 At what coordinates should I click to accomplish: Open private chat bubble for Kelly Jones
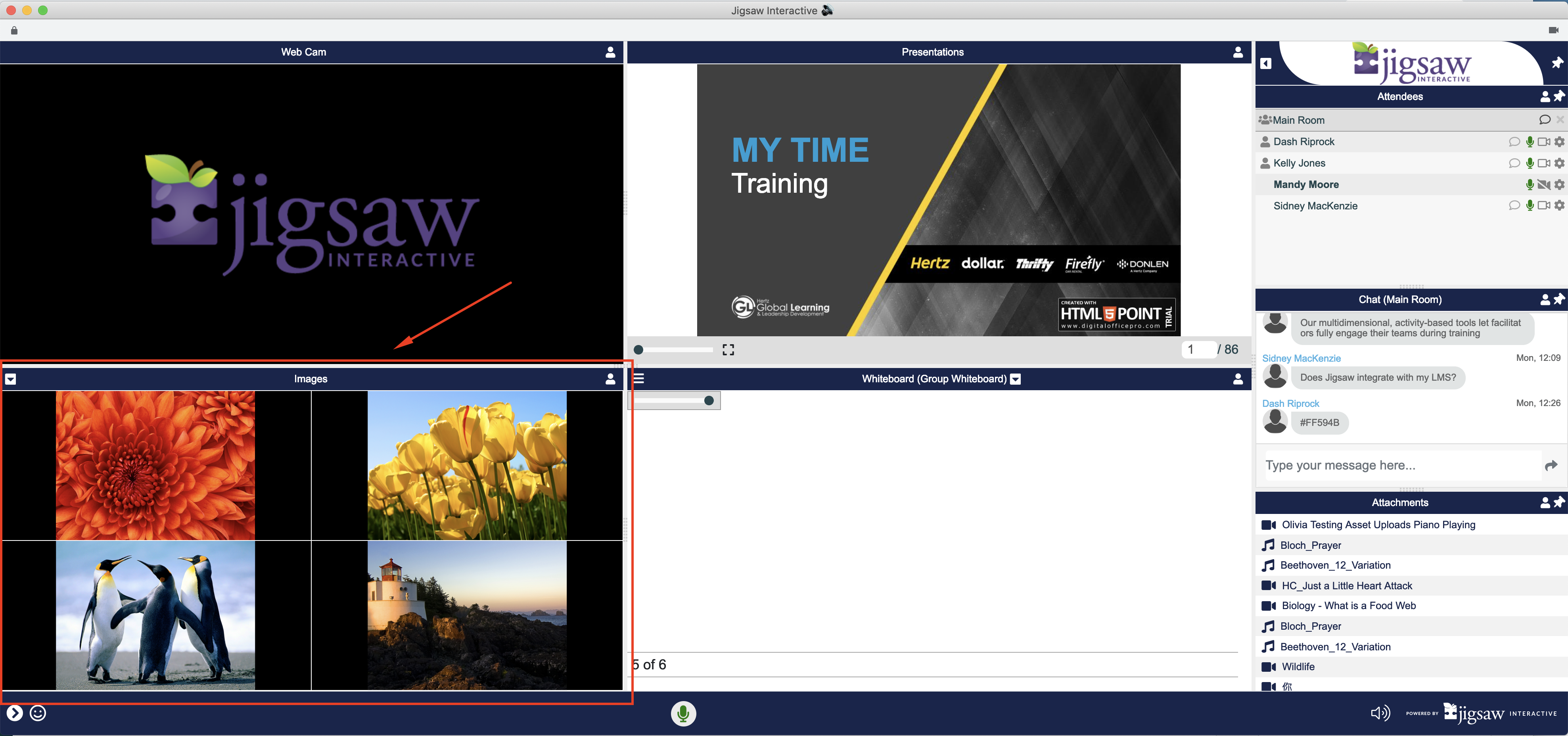pyautogui.click(x=1514, y=163)
